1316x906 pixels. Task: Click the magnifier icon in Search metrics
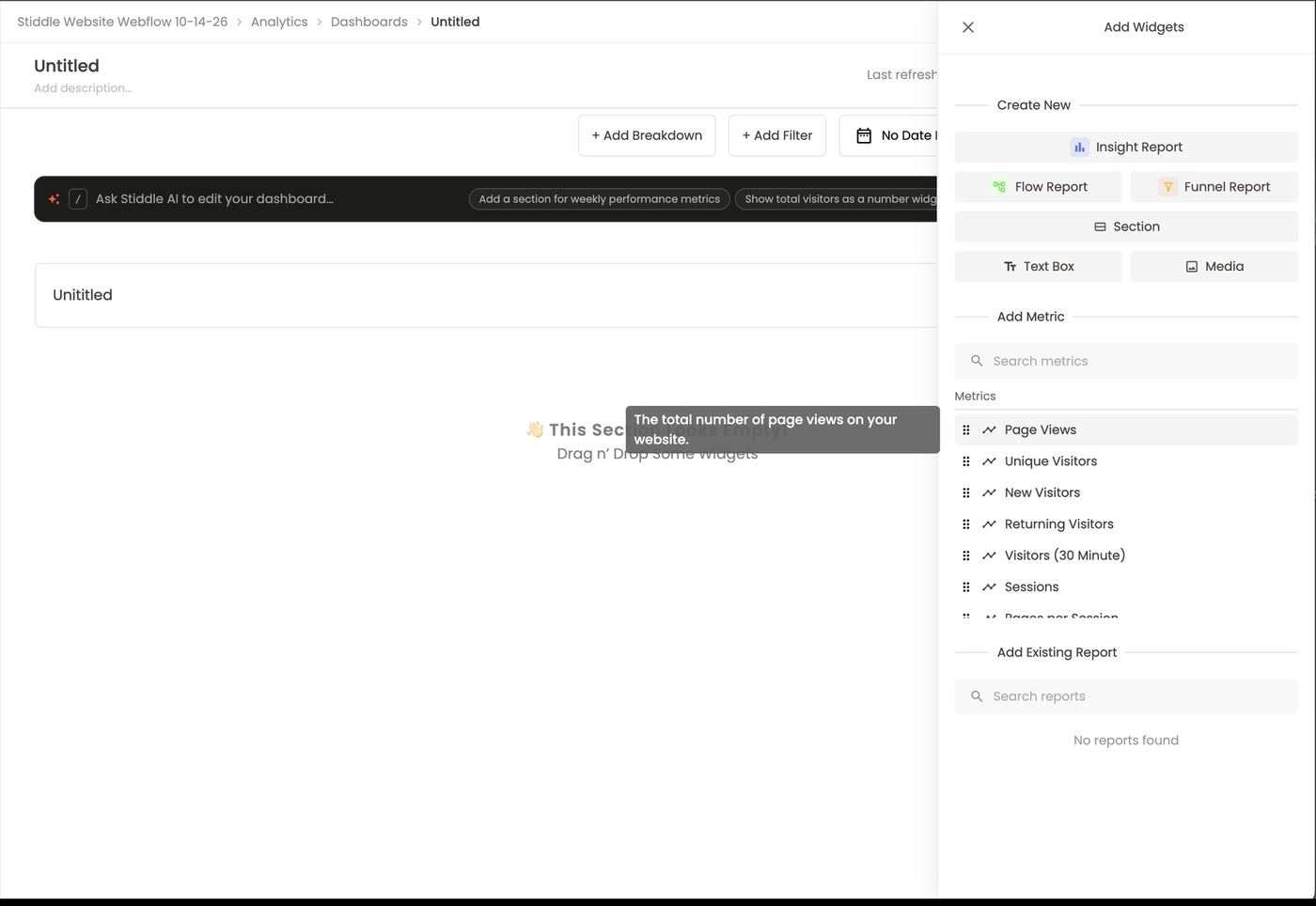pos(977,361)
